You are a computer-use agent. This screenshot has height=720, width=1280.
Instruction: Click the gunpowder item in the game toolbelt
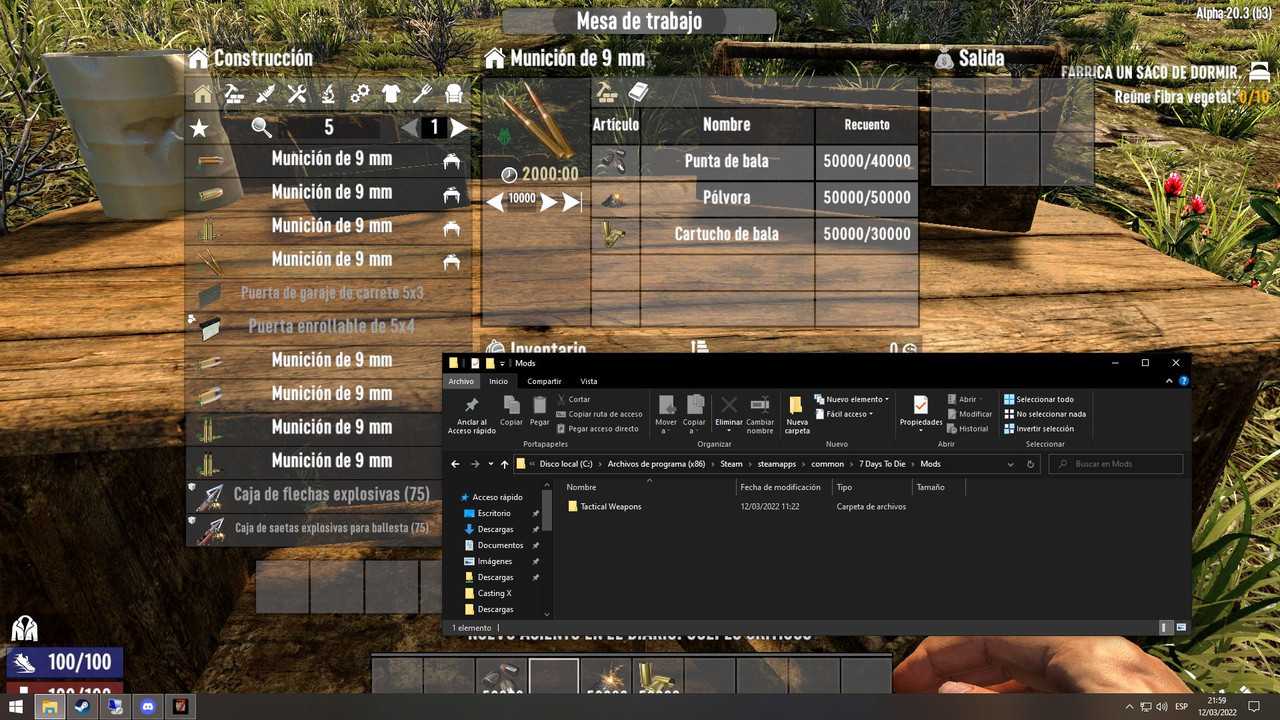(606, 677)
